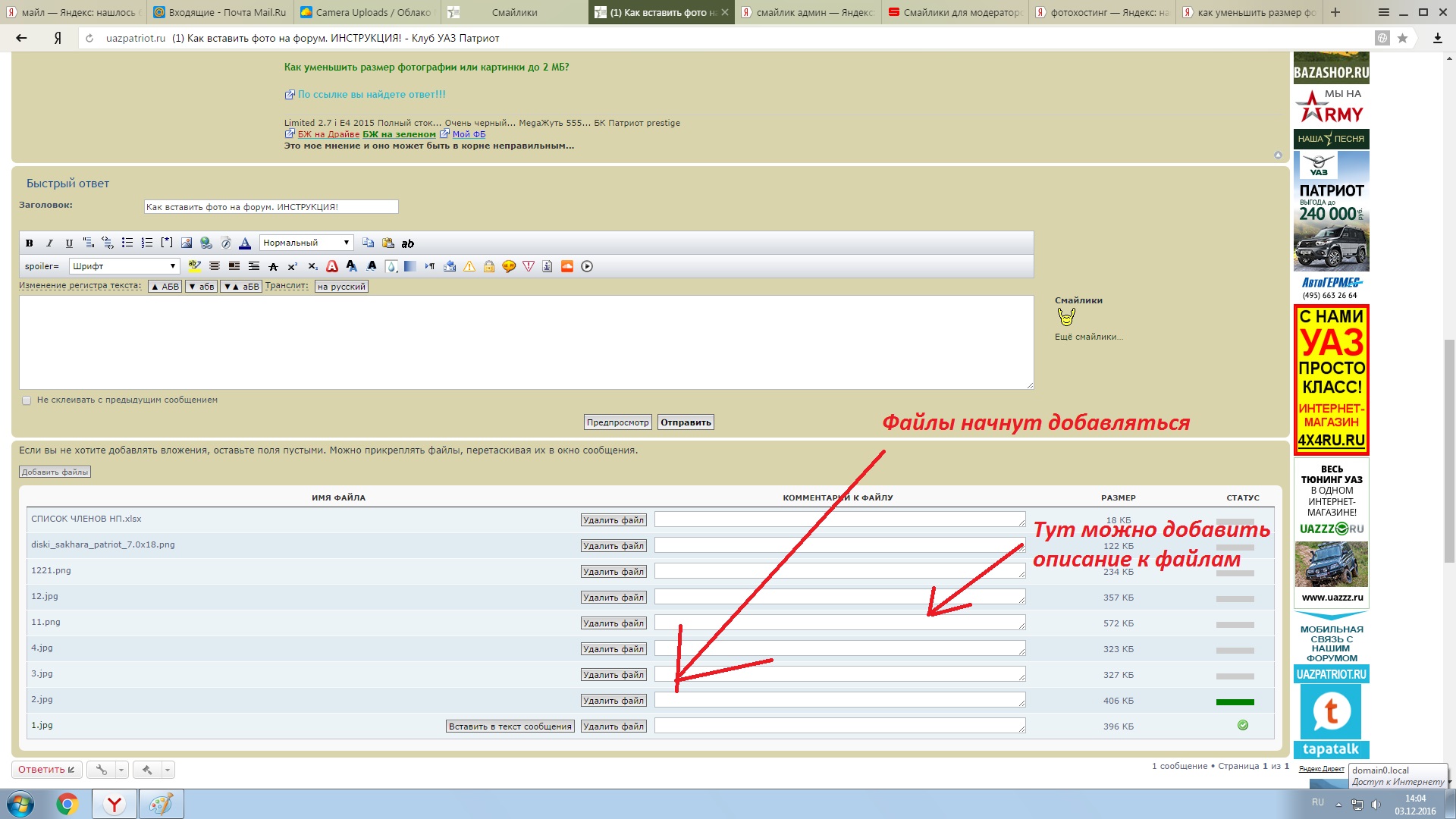This screenshot has height=819, width=1456.
Task: Open the 'Шрифт' font dropdown
Action: (x=124, y=266)
